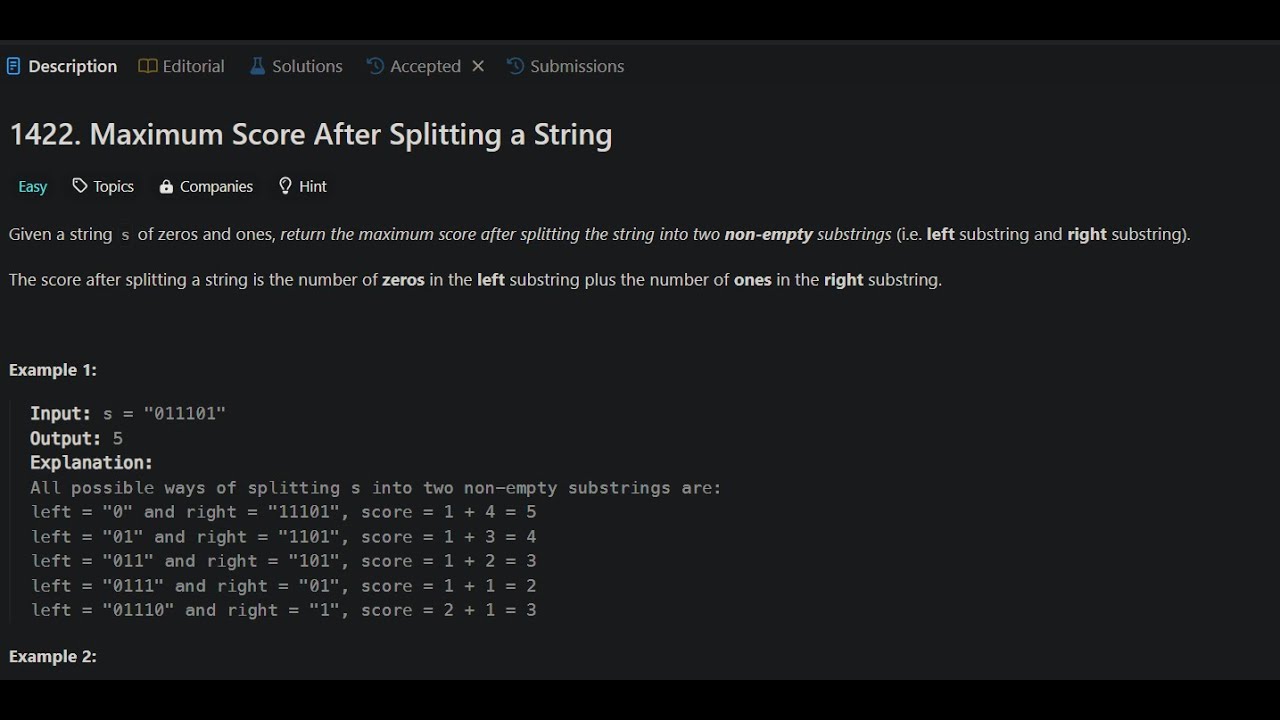The height and width of the screenshot is (720, 1280).
Task: Click the Example 2 heading
Action: pos(52,657)
